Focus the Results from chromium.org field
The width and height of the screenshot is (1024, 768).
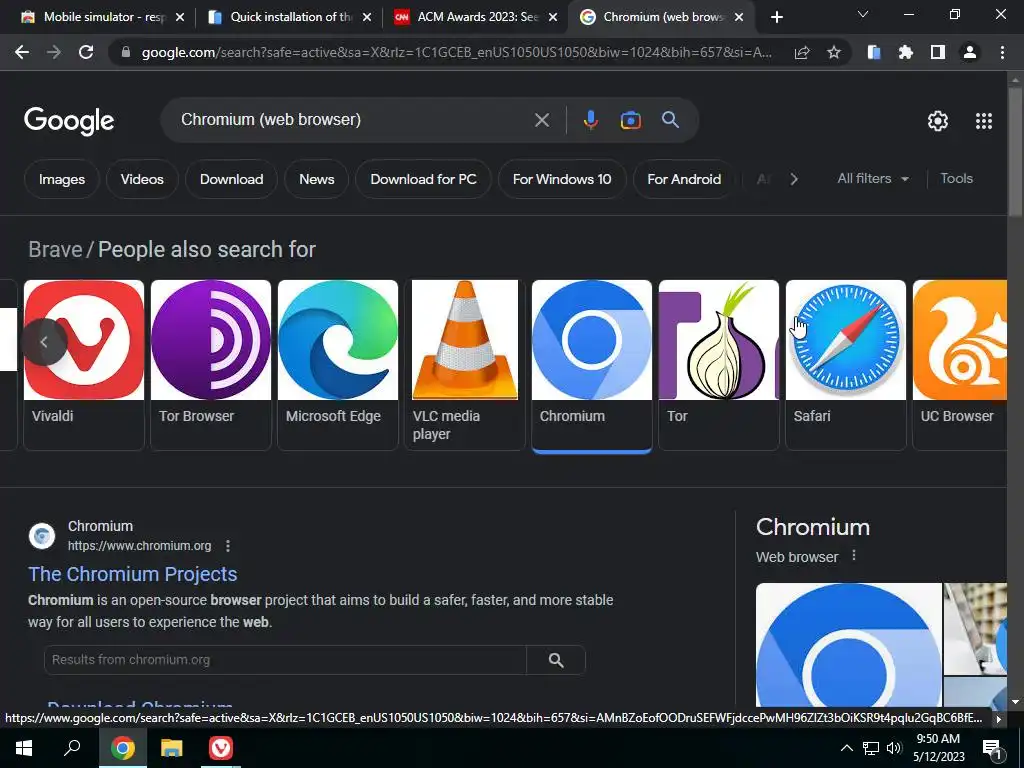coord(285,660)
